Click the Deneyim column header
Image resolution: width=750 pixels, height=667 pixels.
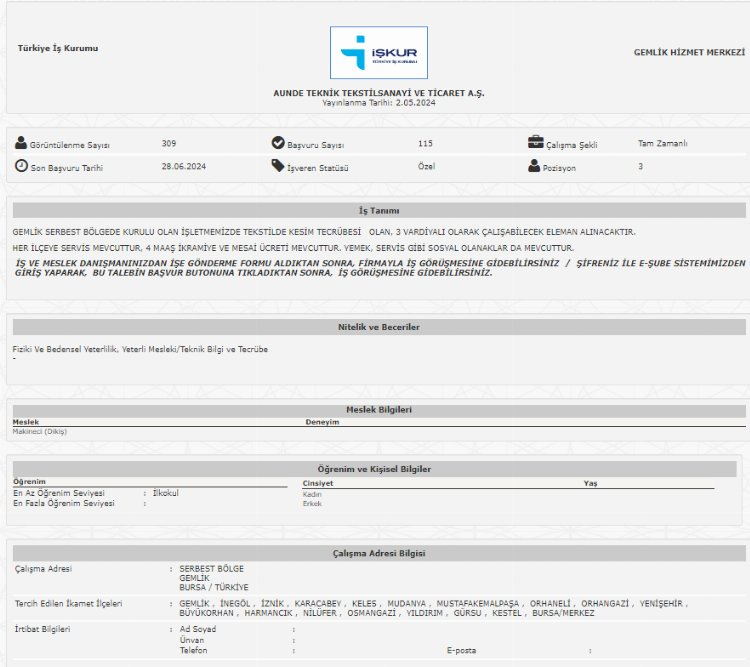[322, 422]
